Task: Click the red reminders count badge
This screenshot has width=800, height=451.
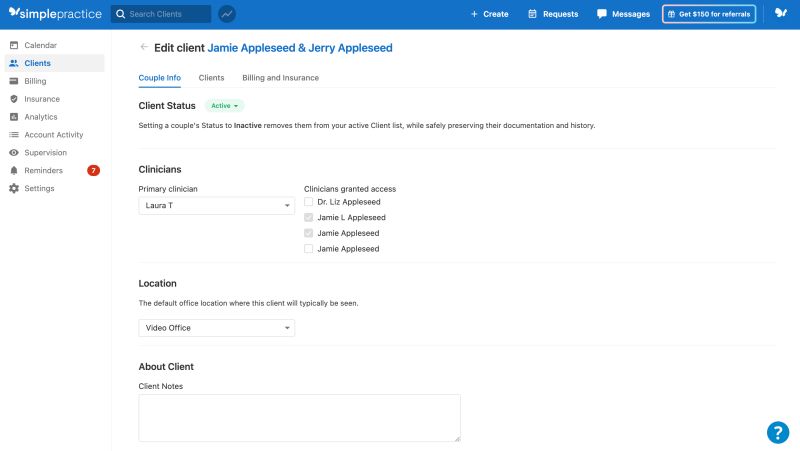Action: click(93, 170)
